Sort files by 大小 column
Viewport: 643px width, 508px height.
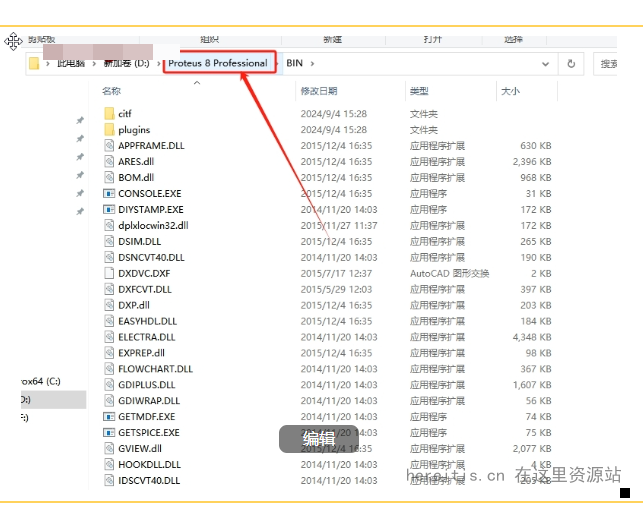coord(511,91)
